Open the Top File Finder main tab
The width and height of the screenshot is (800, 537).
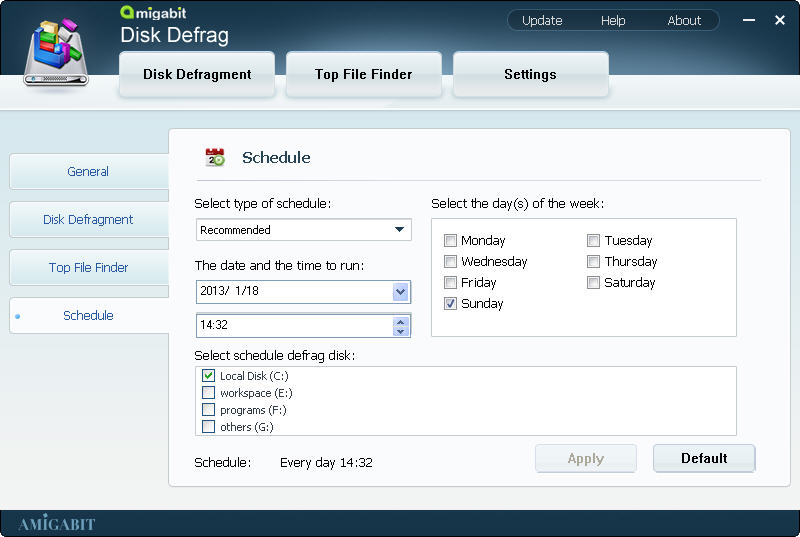363,74
